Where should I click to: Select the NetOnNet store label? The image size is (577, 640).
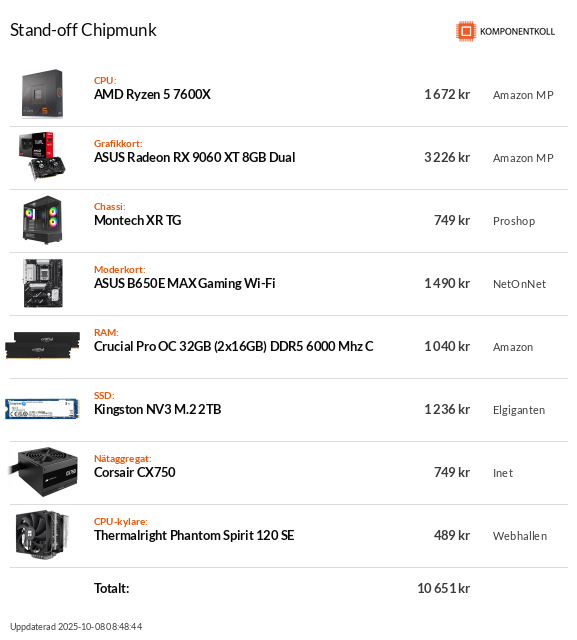(x=519, y=284)
